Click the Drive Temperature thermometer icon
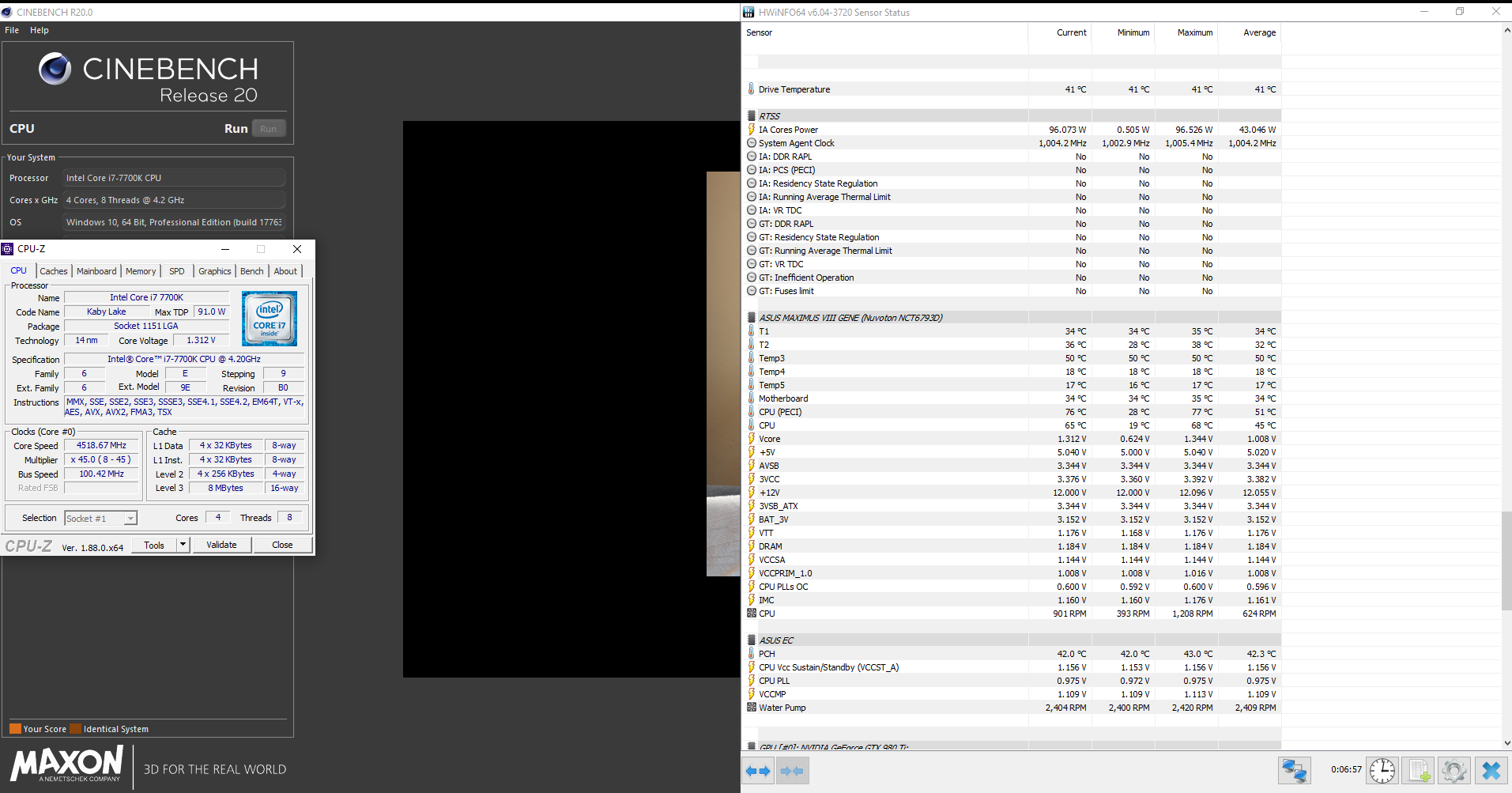Viewport: 1512px width, 793px height. 752,89
